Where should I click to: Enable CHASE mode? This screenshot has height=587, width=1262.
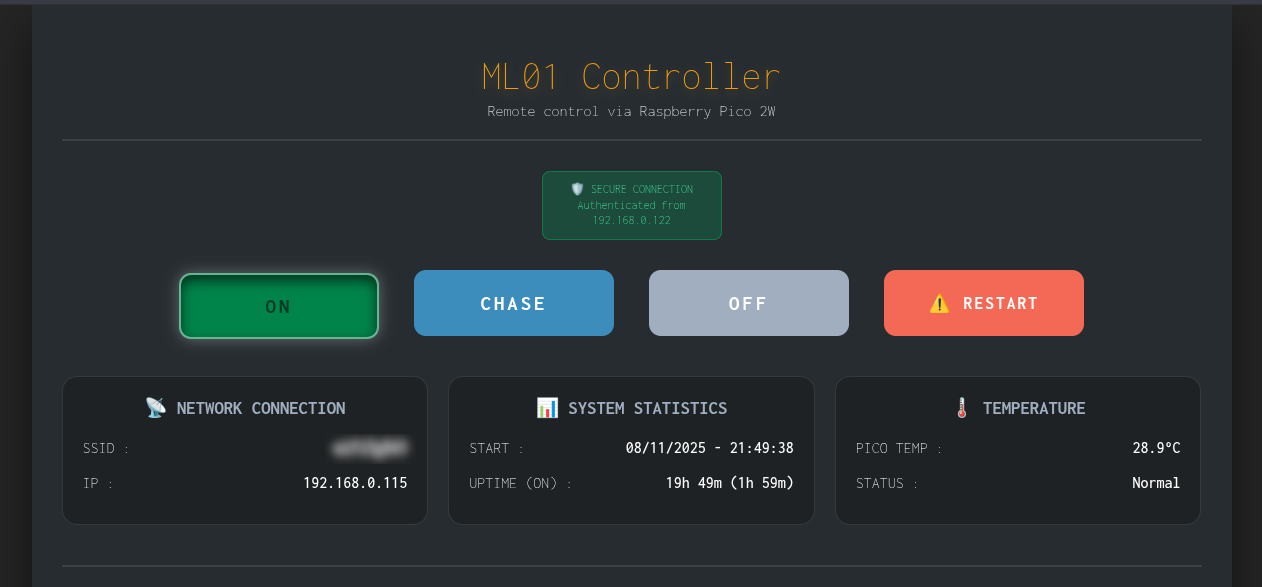(513, 302)
